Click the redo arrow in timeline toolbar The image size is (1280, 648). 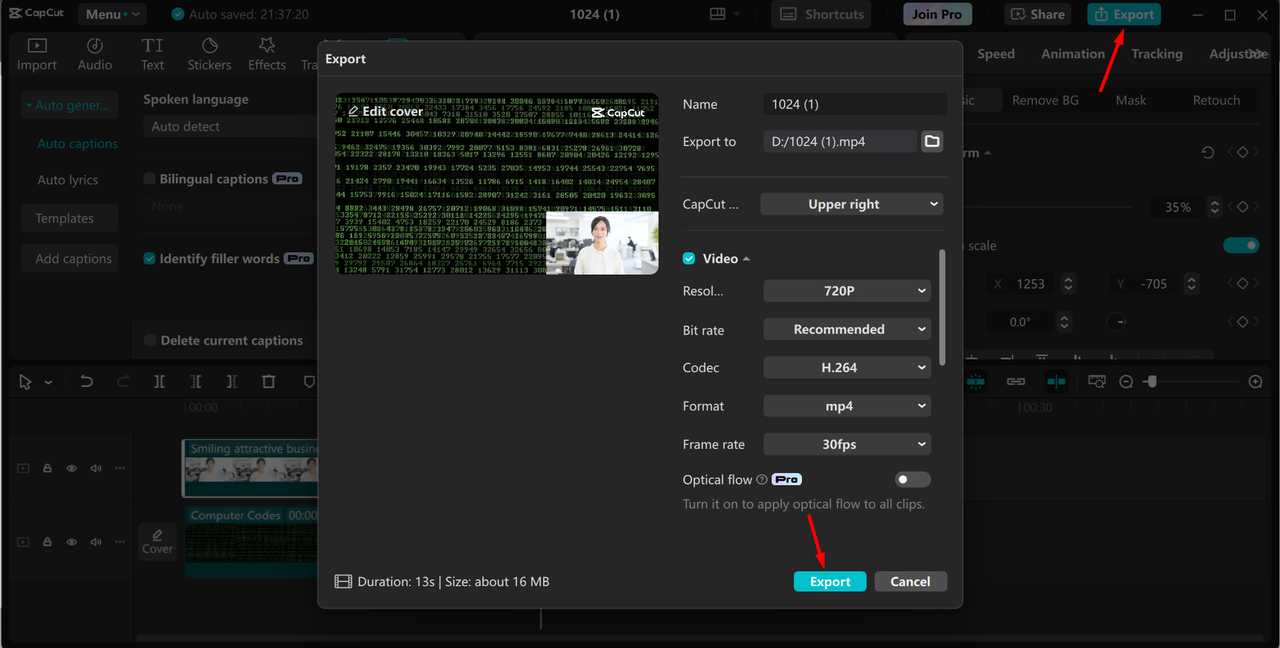(123, 382)
